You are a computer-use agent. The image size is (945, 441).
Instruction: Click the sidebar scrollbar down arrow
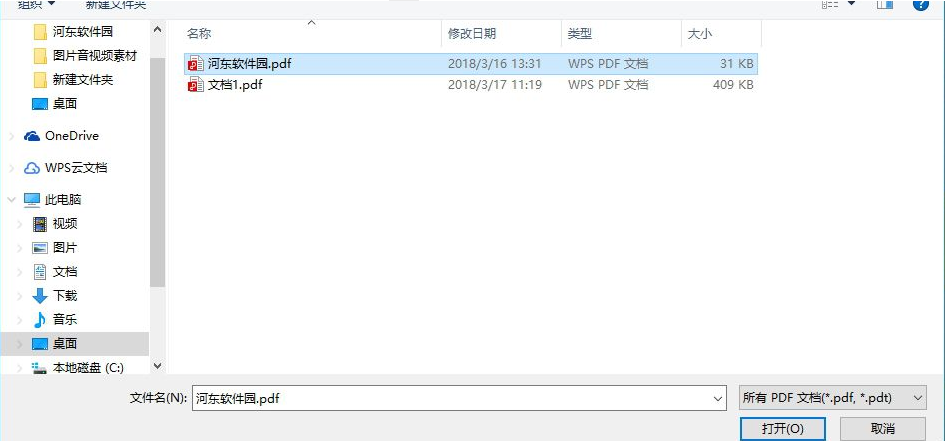[x=158, y=365]
